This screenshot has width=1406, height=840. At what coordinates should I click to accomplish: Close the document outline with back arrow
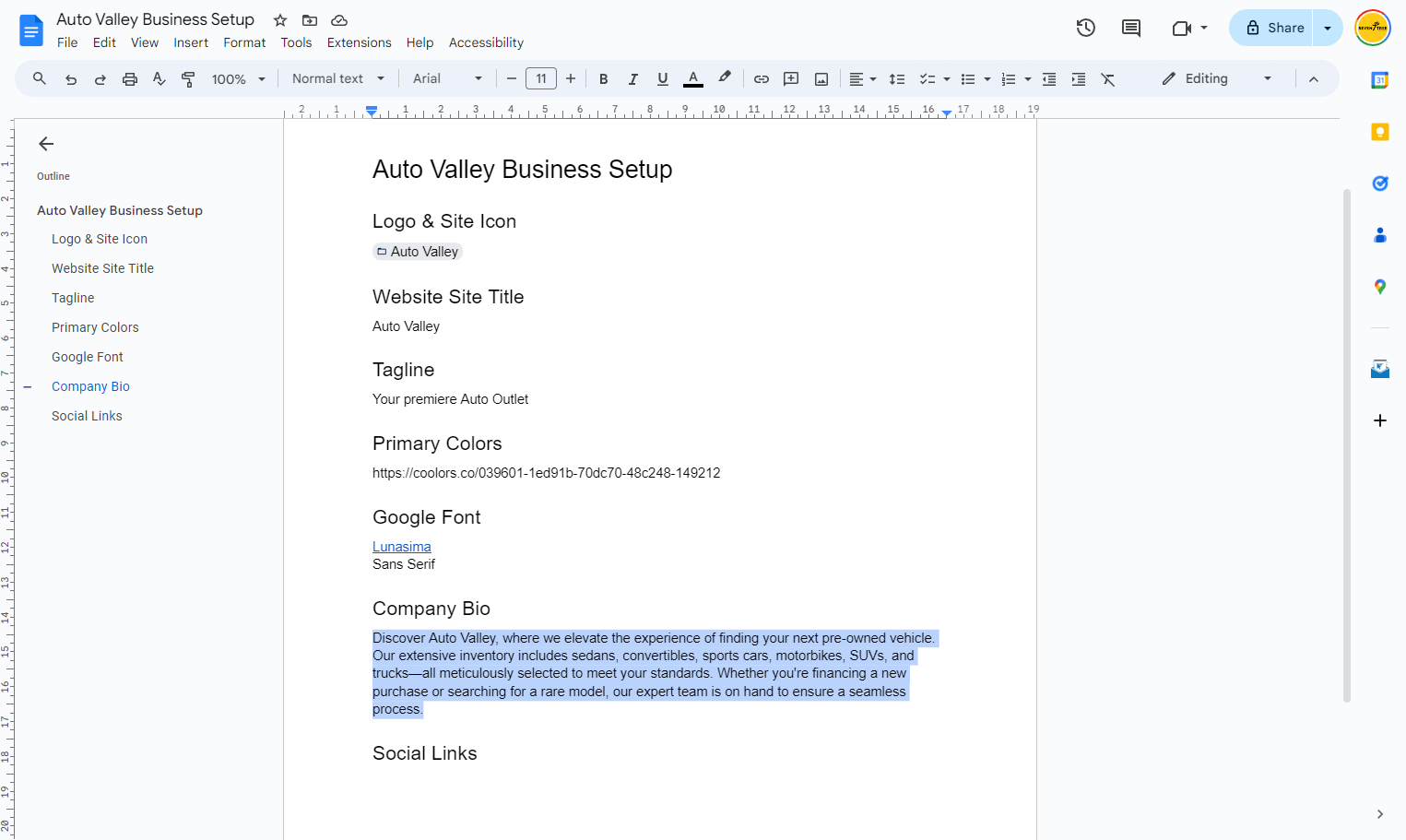click(x=46, y=144)
